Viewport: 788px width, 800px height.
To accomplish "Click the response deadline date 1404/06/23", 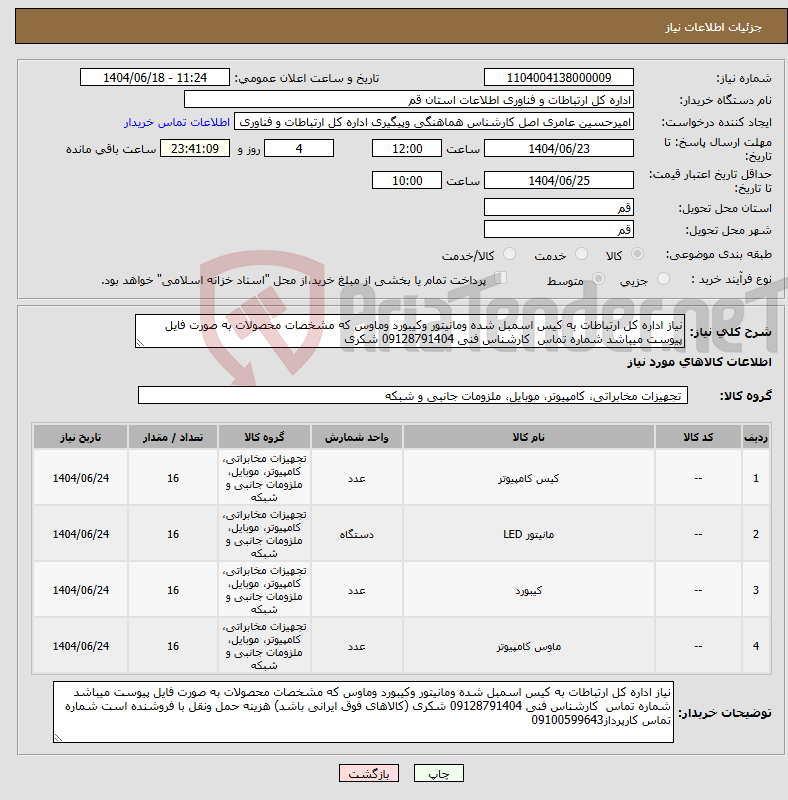I will coord(559,148).
